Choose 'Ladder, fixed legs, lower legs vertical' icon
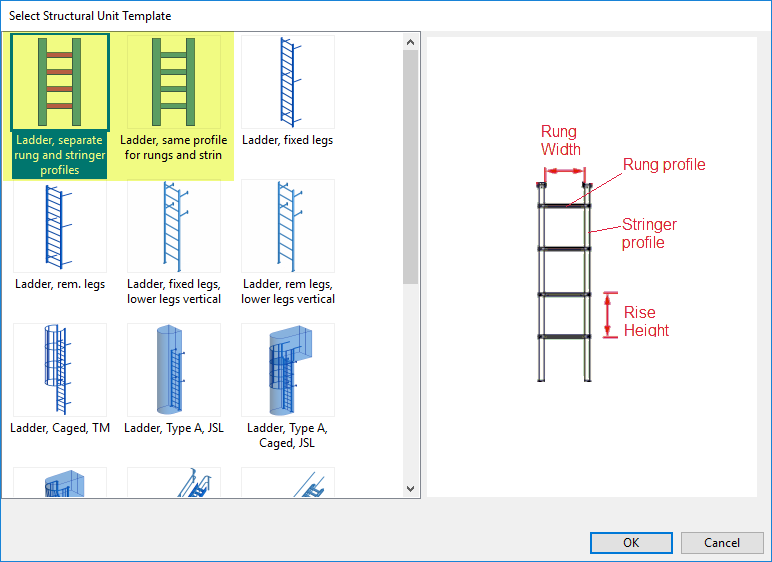 [174, 227]
